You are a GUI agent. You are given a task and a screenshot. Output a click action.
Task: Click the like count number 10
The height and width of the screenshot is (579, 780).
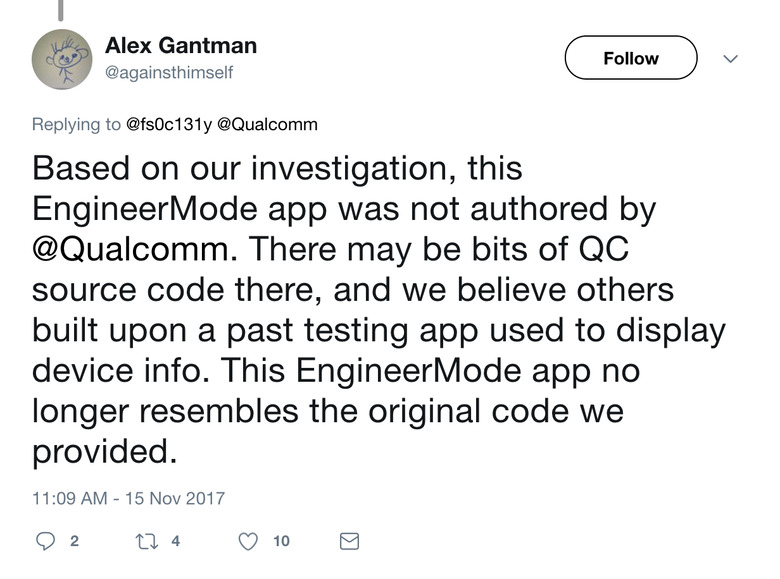[x=281, y=541]
